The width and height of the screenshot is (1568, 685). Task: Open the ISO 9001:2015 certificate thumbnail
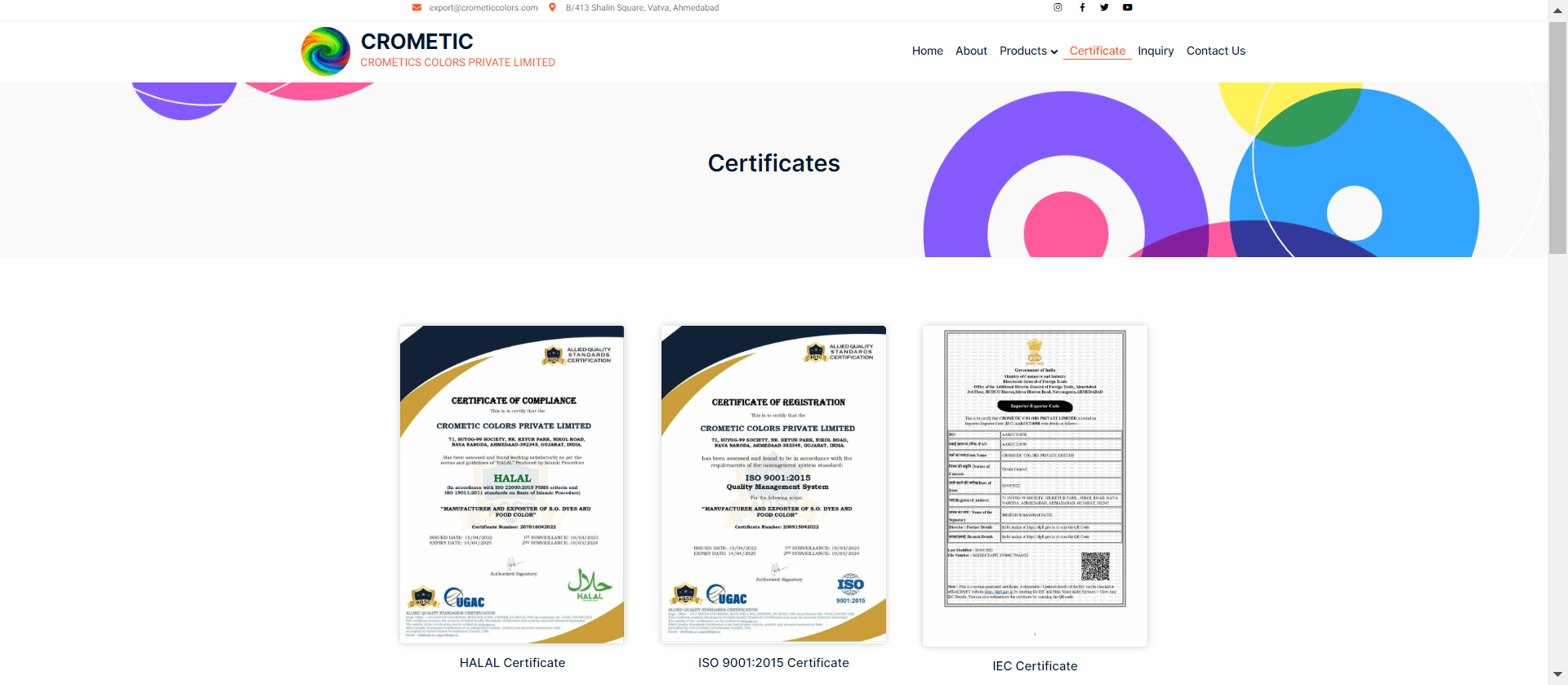click(x=773, y=484)
